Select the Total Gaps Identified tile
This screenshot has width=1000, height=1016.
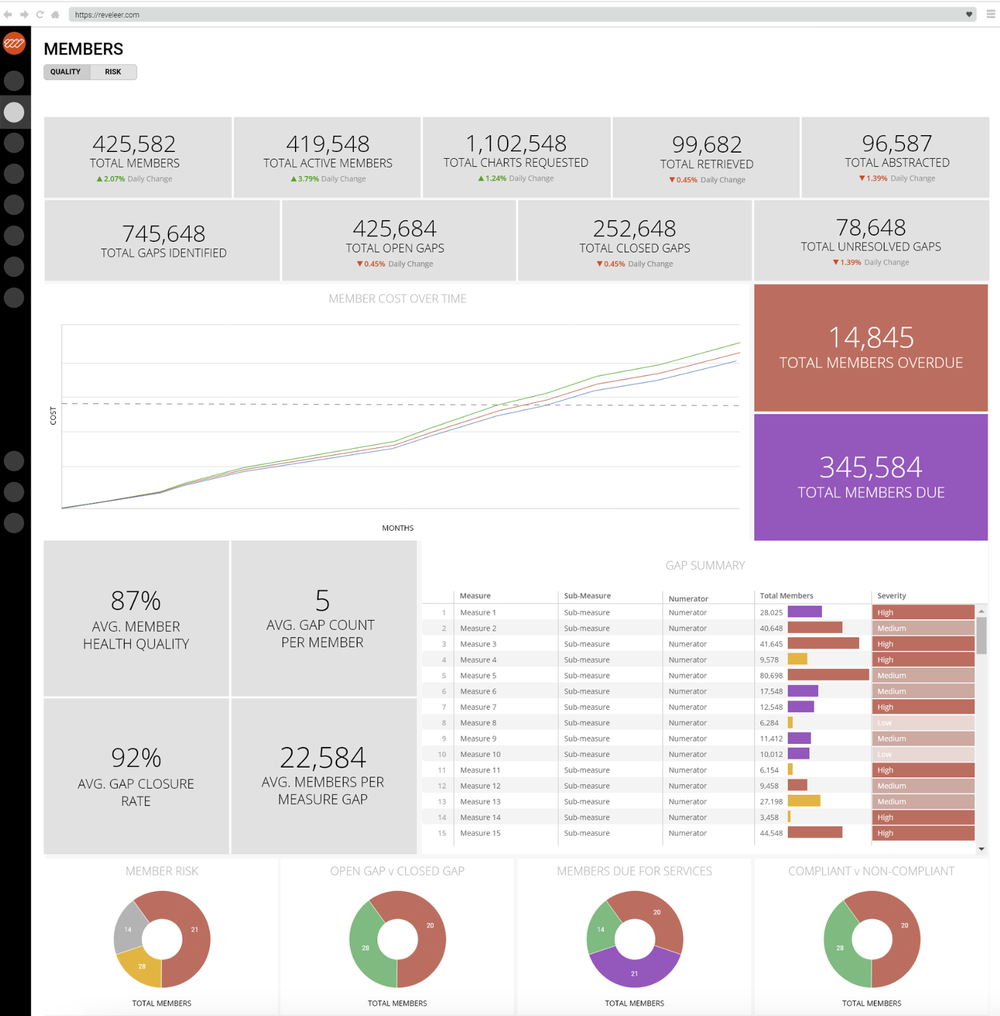(x=162, y=240)
